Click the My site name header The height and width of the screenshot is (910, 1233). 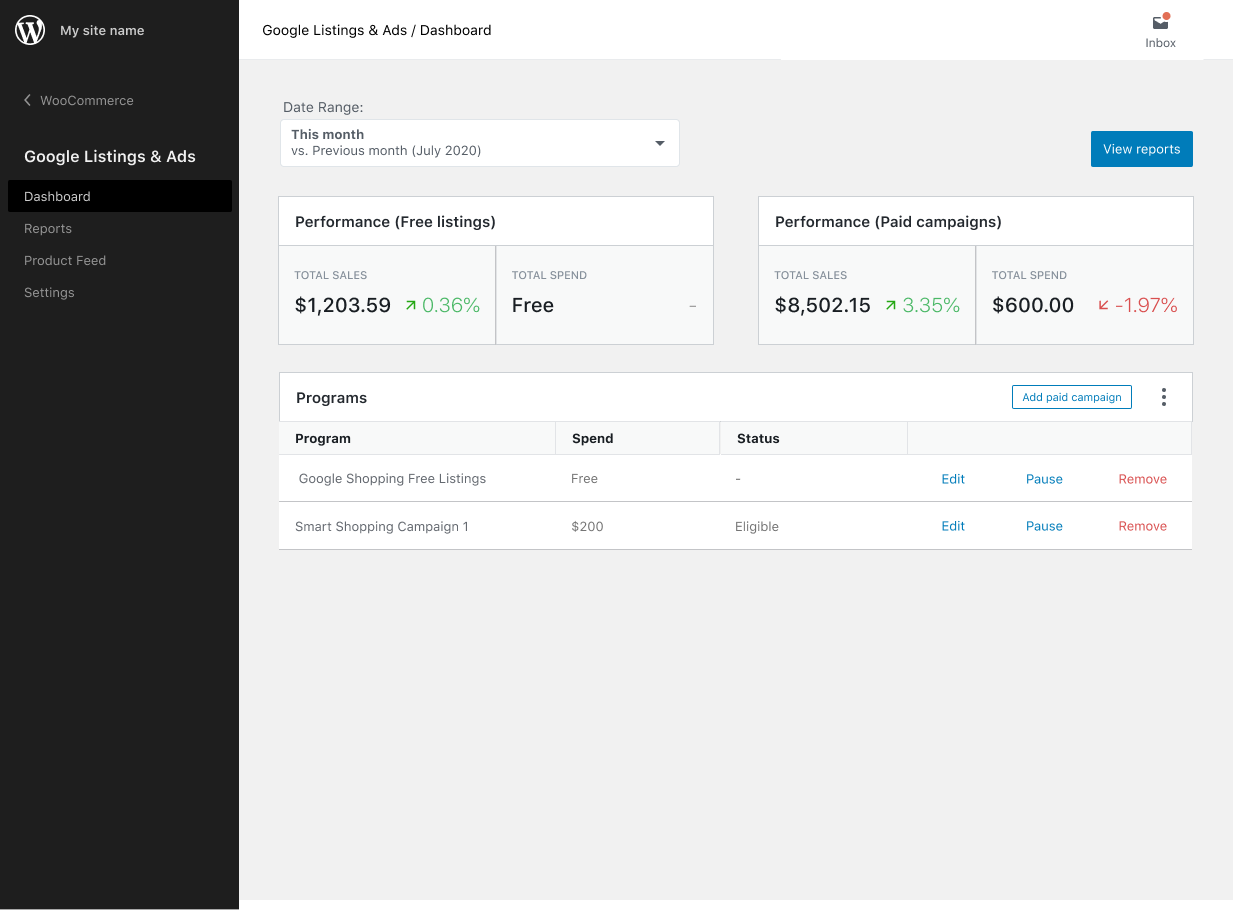point(101,29)
